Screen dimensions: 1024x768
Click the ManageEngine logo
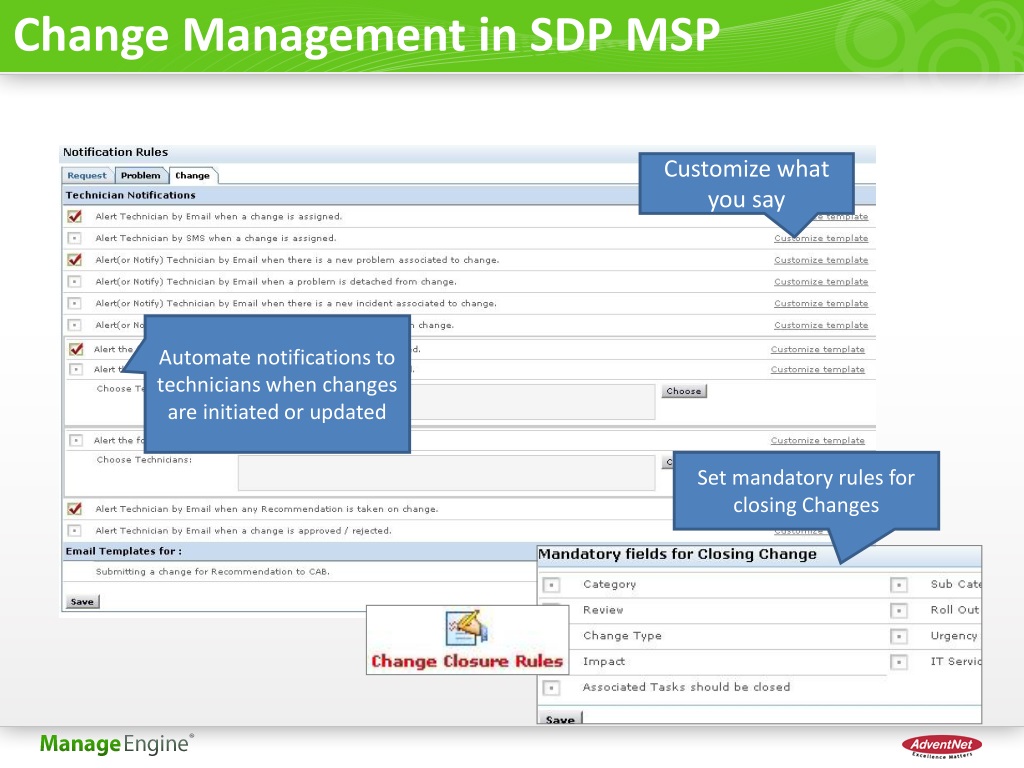tap(117, 744)
